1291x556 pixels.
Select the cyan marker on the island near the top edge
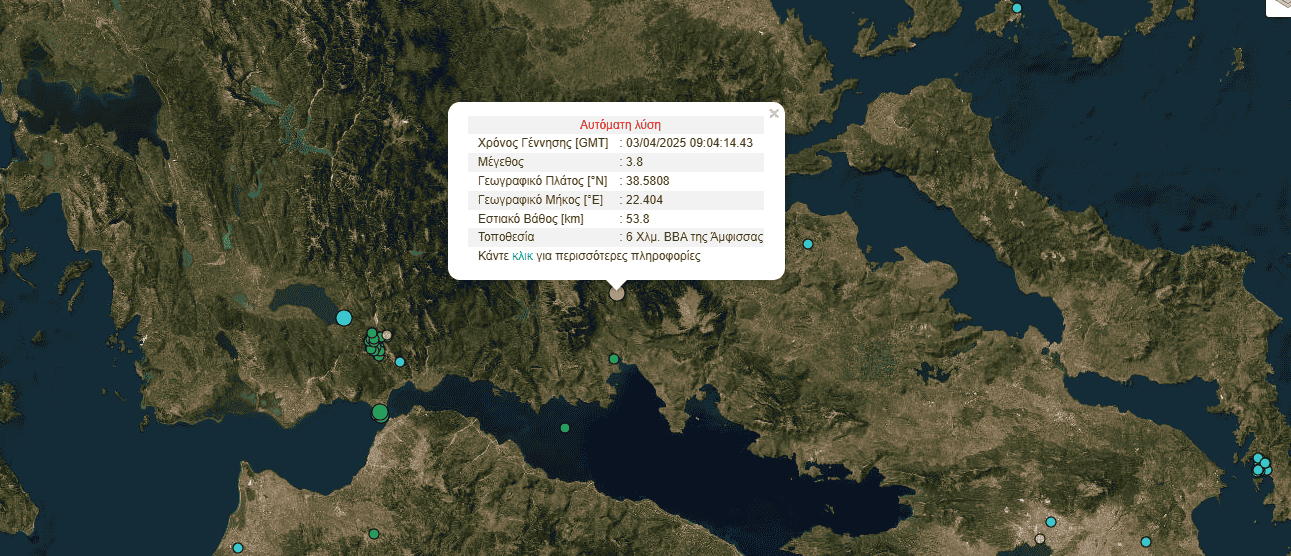tap(1017, 8)
